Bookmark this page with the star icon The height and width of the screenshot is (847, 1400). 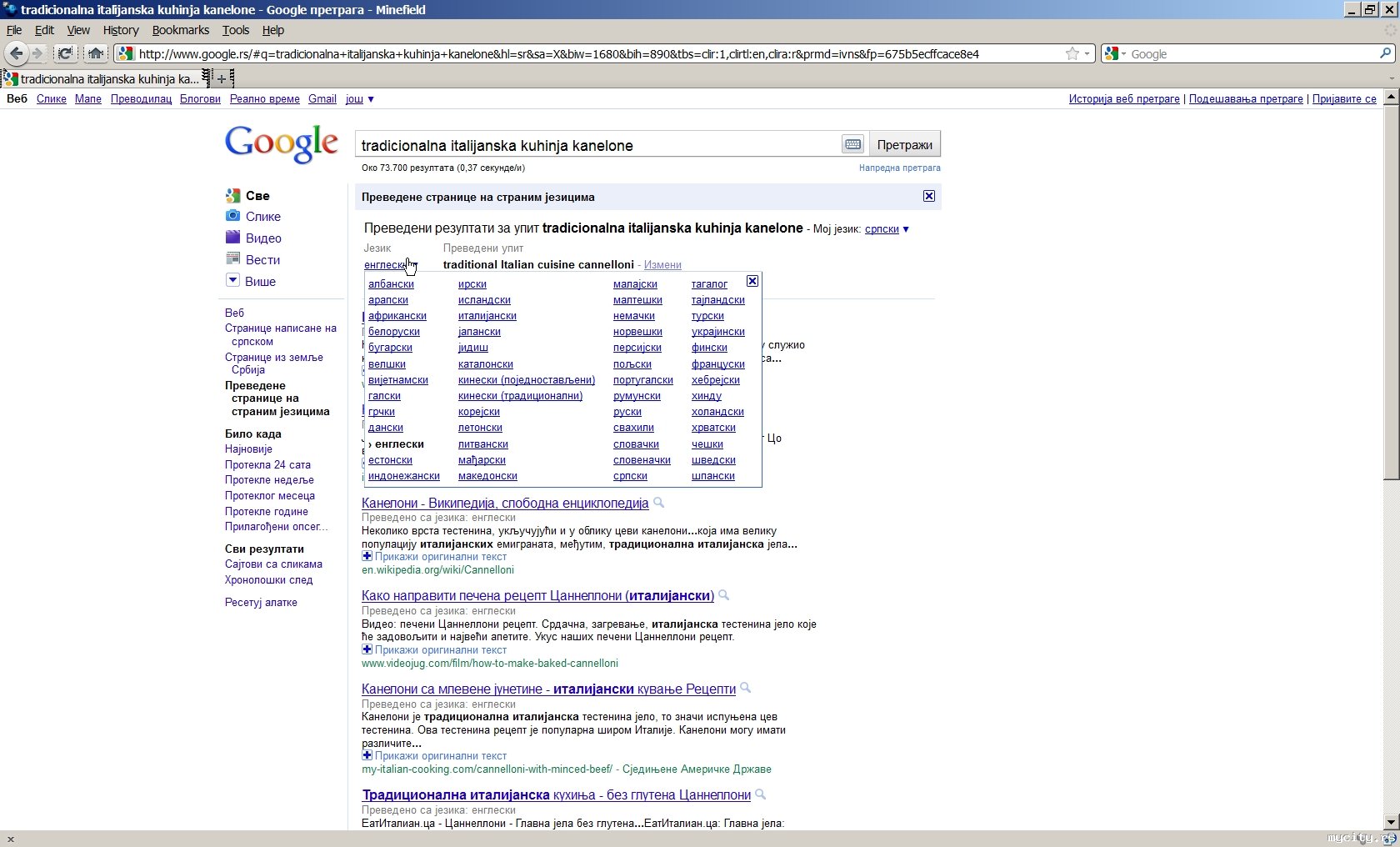1072,53
